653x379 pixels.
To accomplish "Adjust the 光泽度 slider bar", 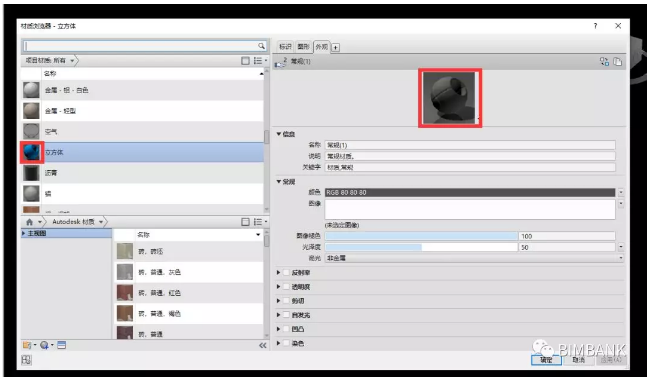I will pyautogui.click(x=421, y=247).
